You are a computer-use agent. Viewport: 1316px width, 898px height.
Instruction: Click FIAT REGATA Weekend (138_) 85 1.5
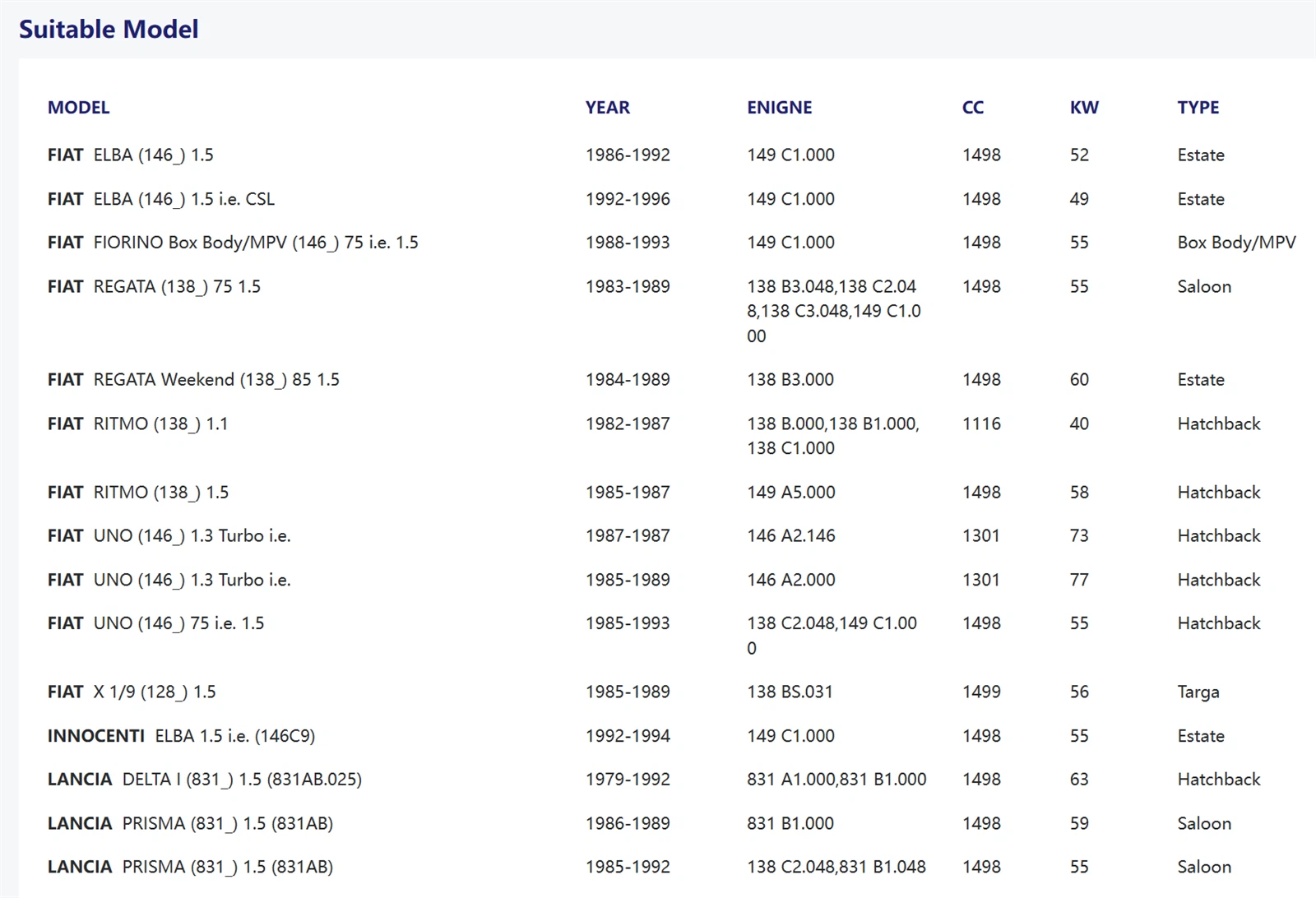click(x=193, y=380)
